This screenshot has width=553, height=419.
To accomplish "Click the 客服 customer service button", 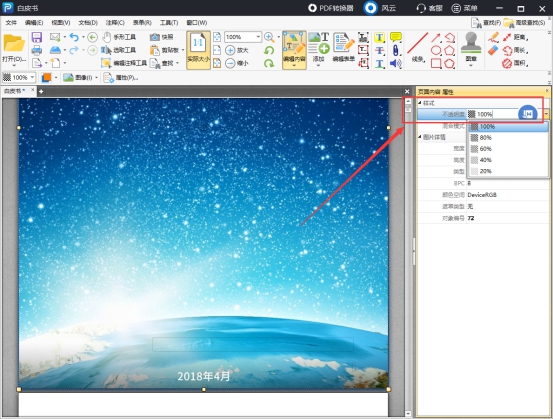I will [x=430, y=8].
